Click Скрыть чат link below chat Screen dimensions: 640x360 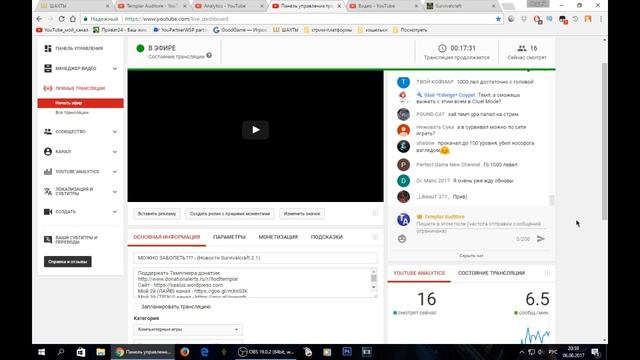471,256
